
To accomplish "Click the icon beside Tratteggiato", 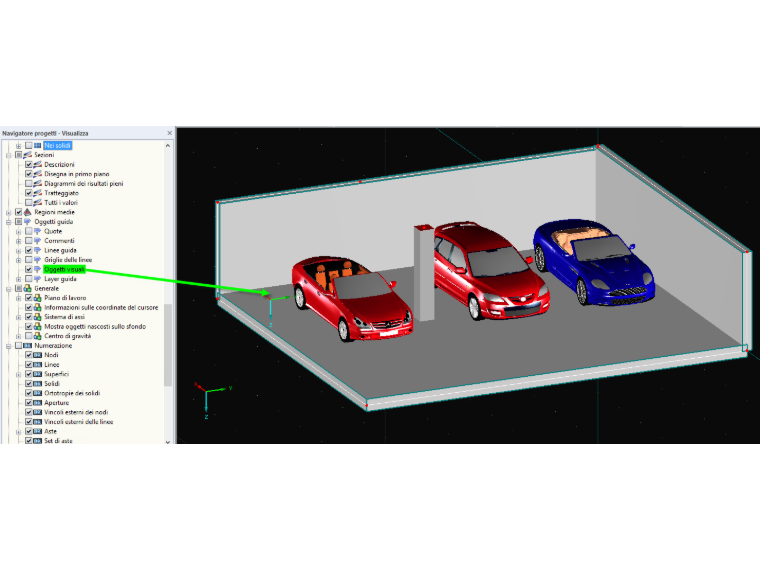I will tap(37, 193).
